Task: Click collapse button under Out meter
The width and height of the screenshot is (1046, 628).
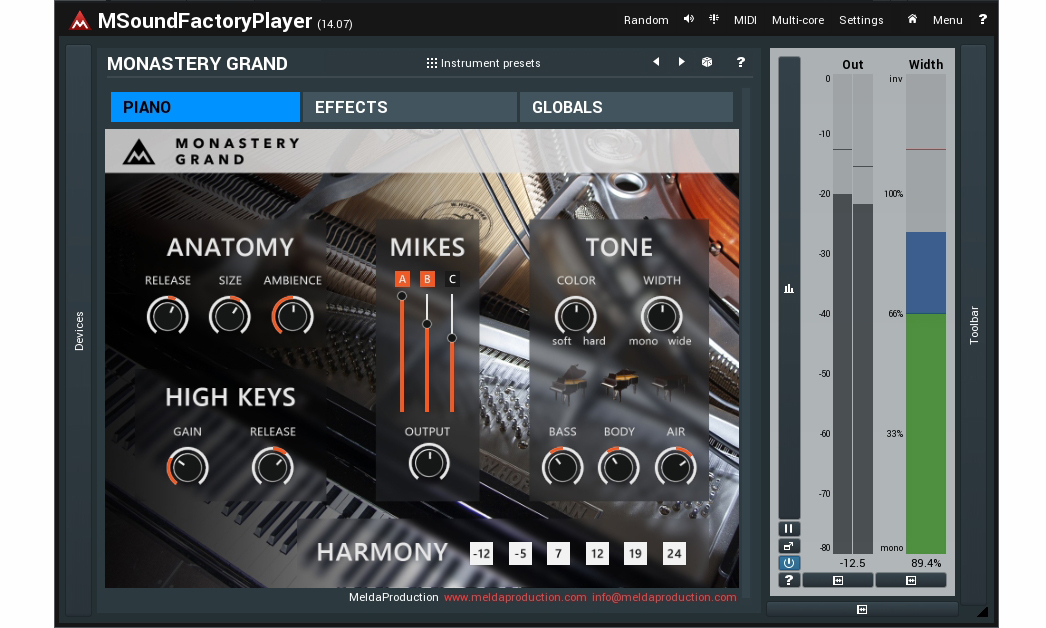Action: pyautogui.click(x=838, y=581)
